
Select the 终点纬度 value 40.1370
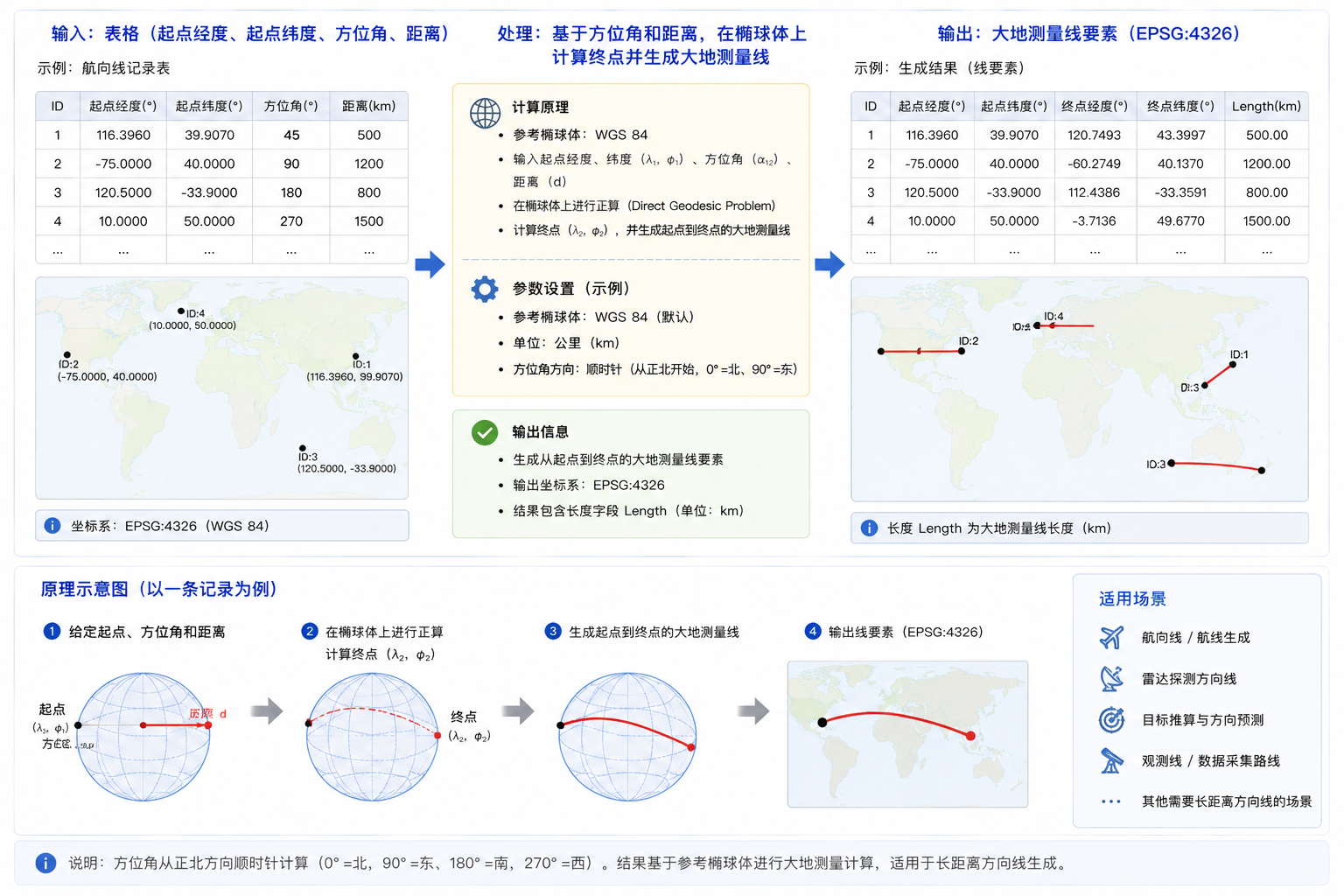[1180, 164]
